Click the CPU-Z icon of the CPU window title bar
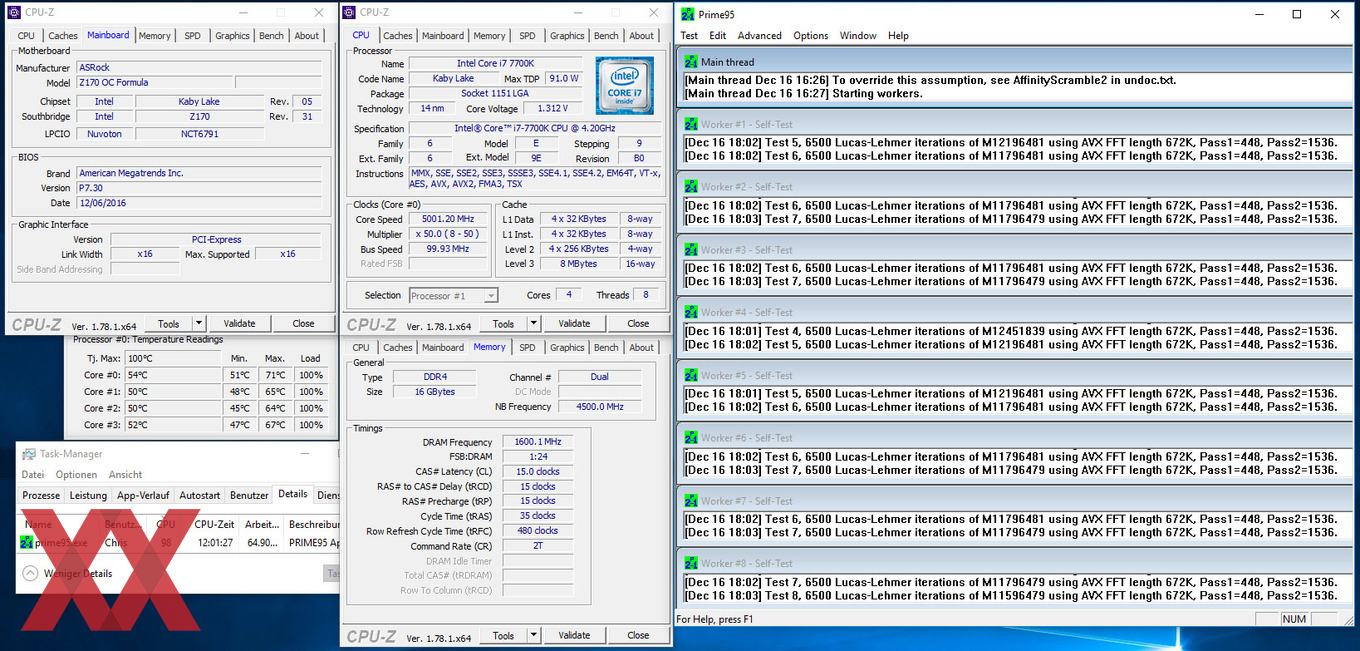The width and height of the screenshot is (1360, 651). point(350,12)
